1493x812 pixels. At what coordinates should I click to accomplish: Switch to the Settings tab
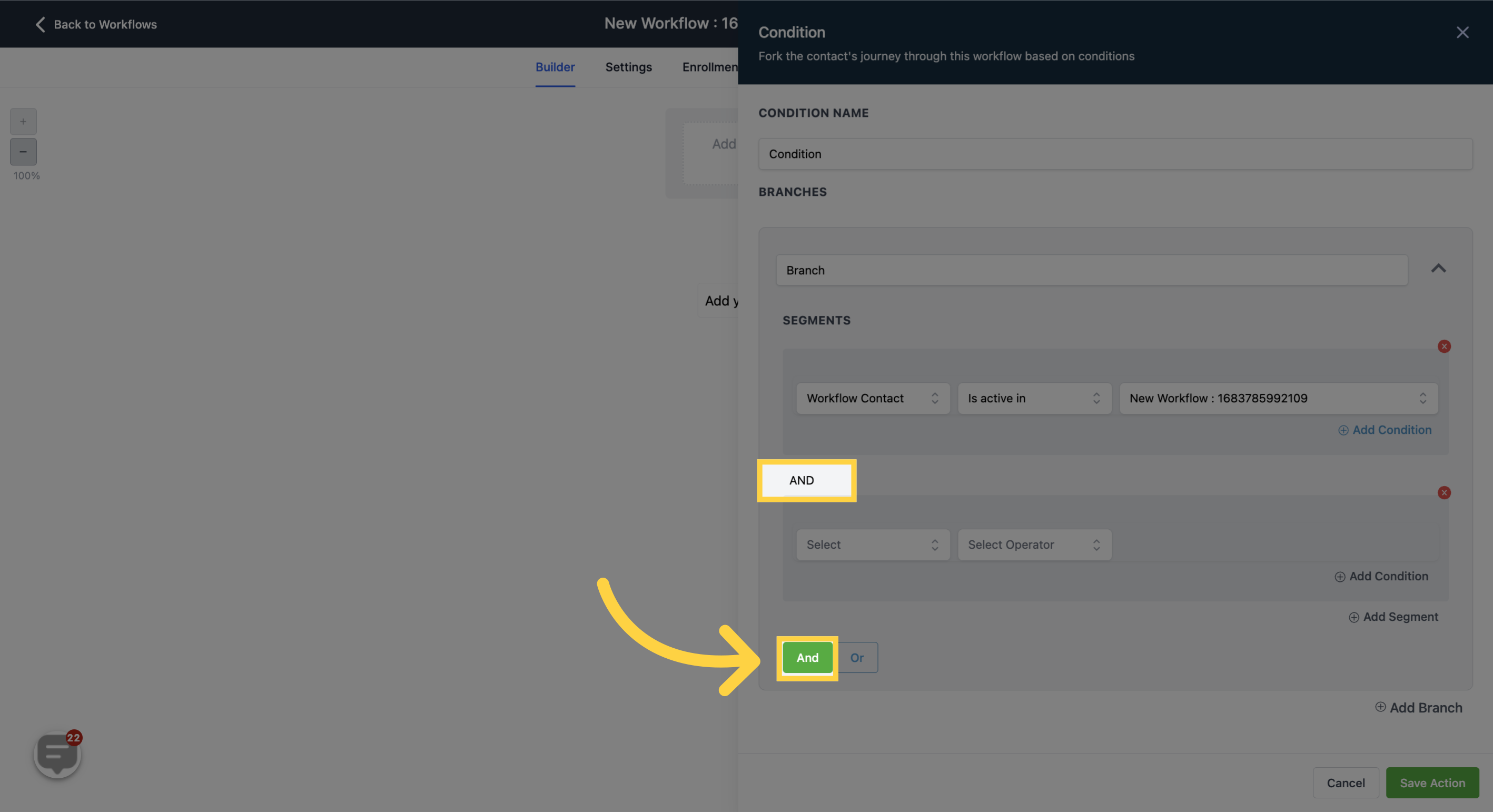(x=628, y=67)
